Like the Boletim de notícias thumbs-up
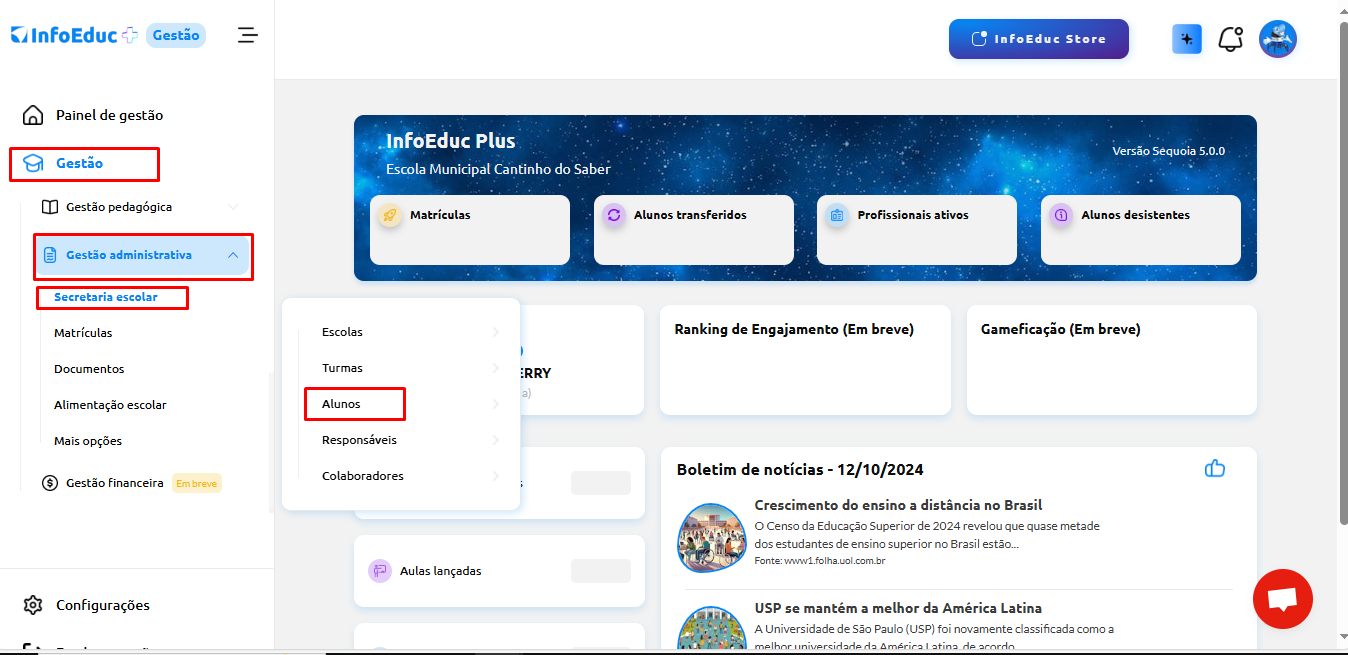1348x655 pixels. pyautogui.click(x=1215, y=468)
